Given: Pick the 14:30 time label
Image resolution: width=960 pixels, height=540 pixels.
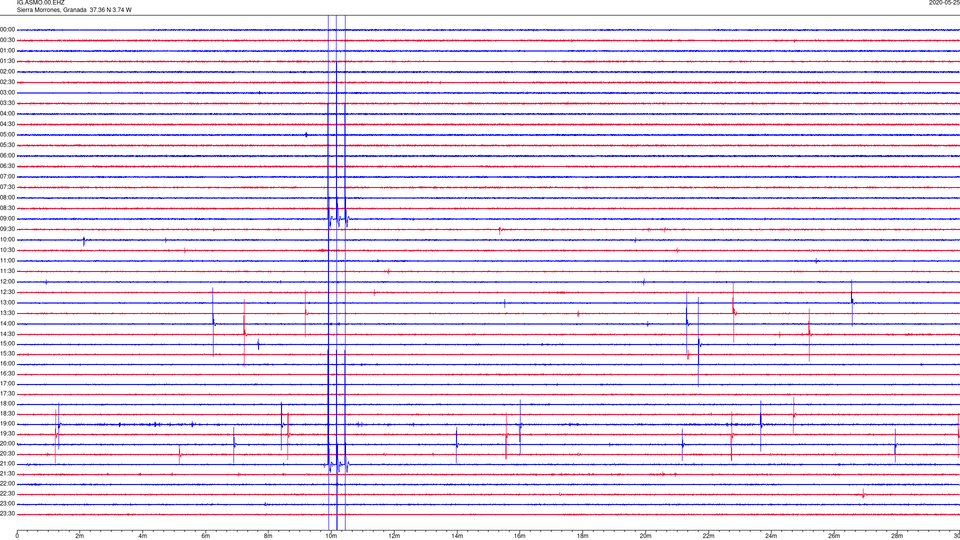Looking at the screenshot, I should click(x=7, y=334).
